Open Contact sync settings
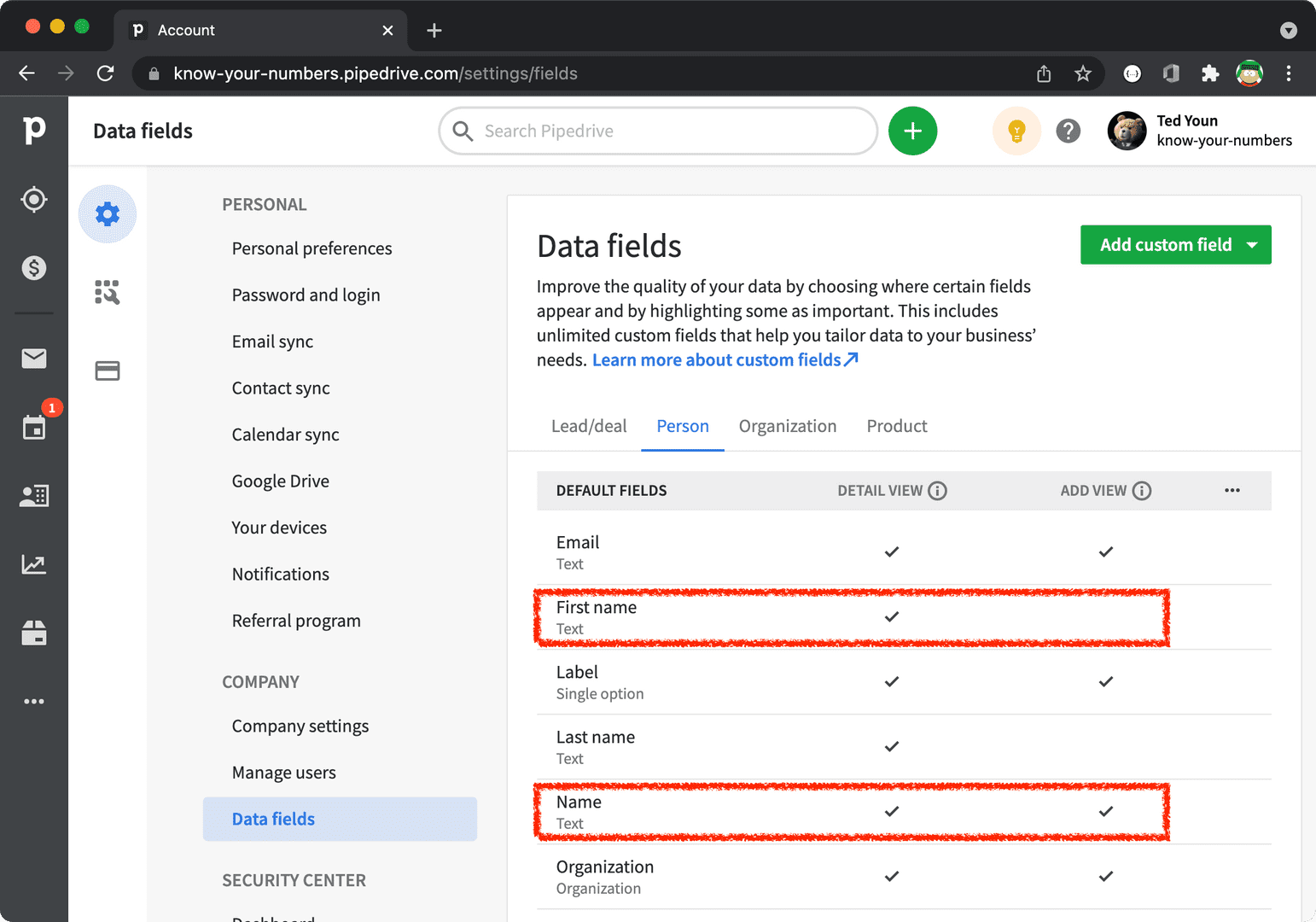1316x922 pixels. click(x=281, y=388)
